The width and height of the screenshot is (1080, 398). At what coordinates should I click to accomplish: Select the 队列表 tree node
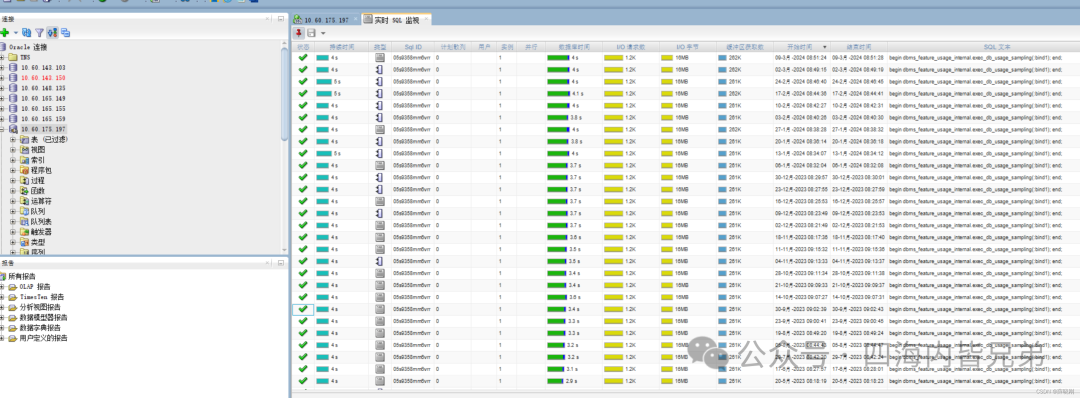(41, 222)
